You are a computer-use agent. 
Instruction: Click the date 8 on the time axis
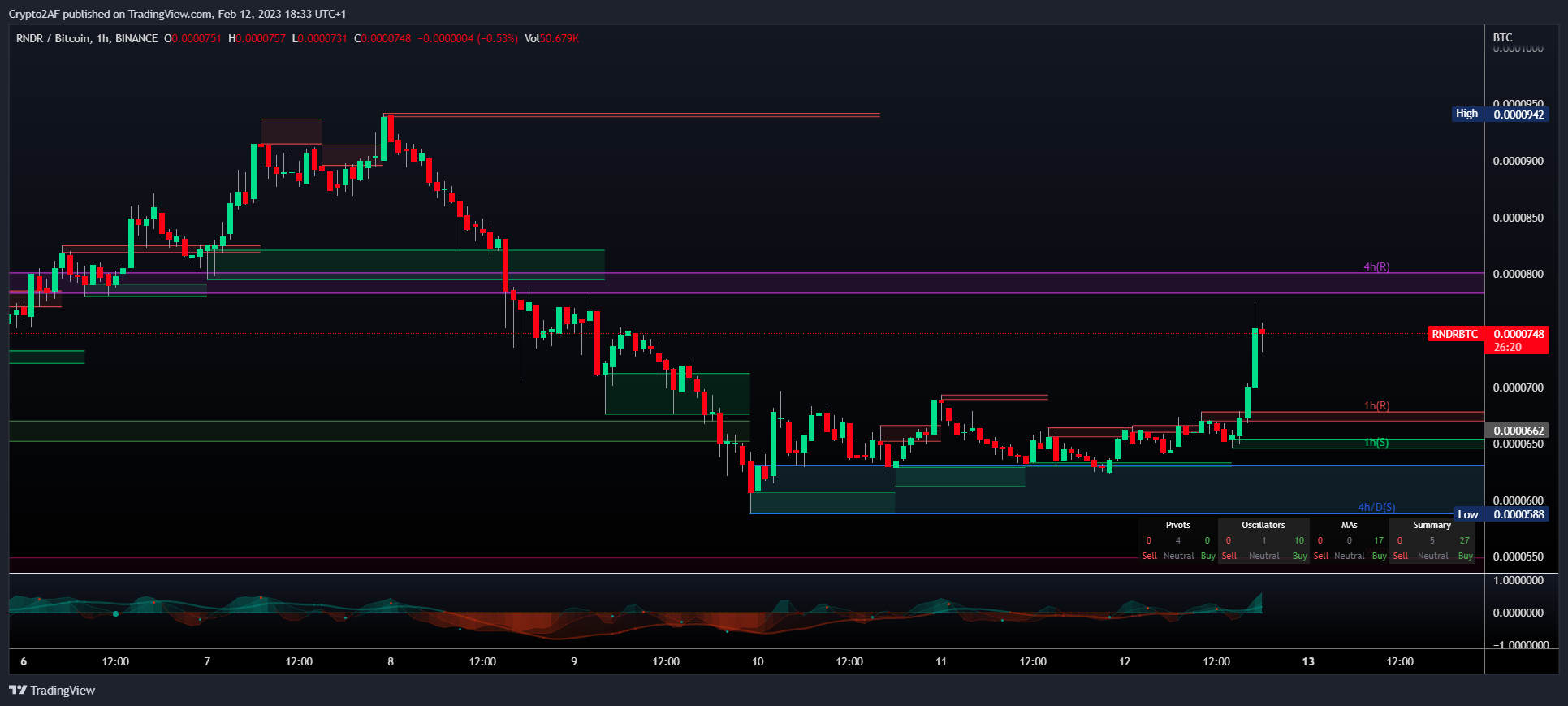click(391, 661)
